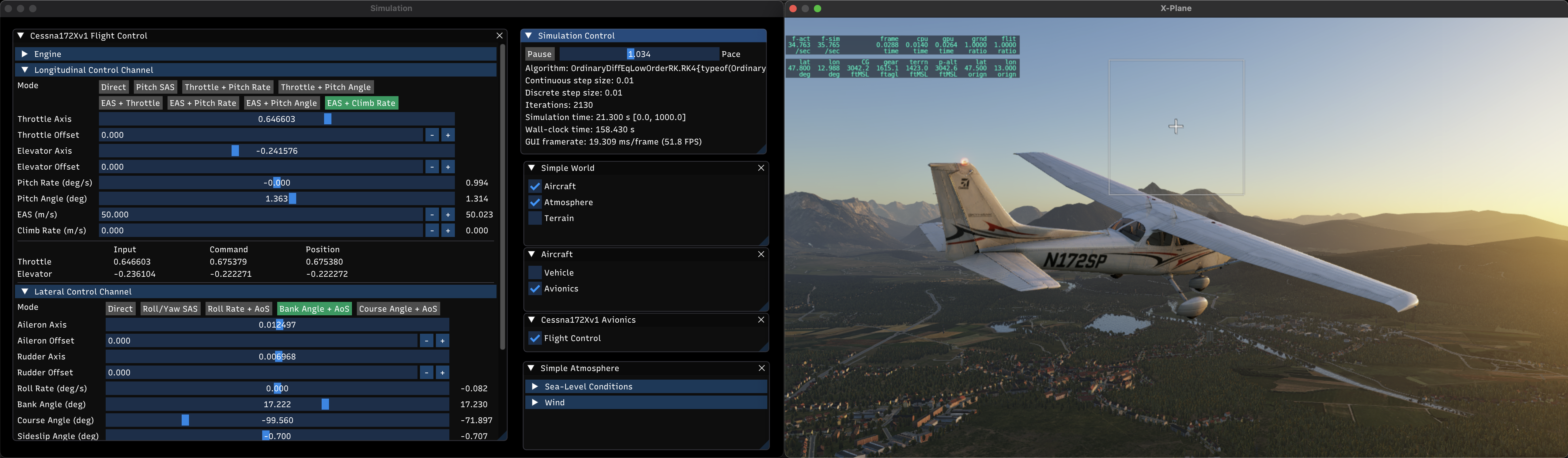Adjust the Bank Angle slider
The height and width of the screenshot is (458, 1568).
(278, 404)
